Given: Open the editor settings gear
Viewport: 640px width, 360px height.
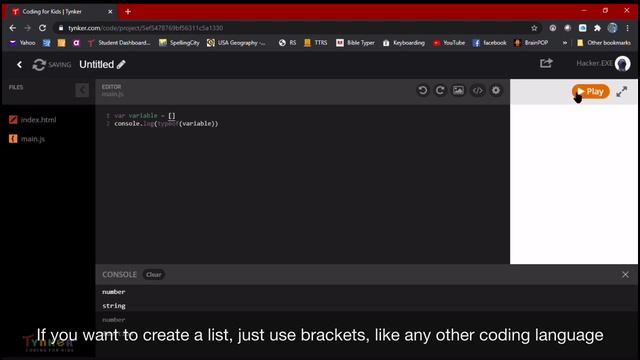Looking at the screenshot, I should tap(496, 90).
